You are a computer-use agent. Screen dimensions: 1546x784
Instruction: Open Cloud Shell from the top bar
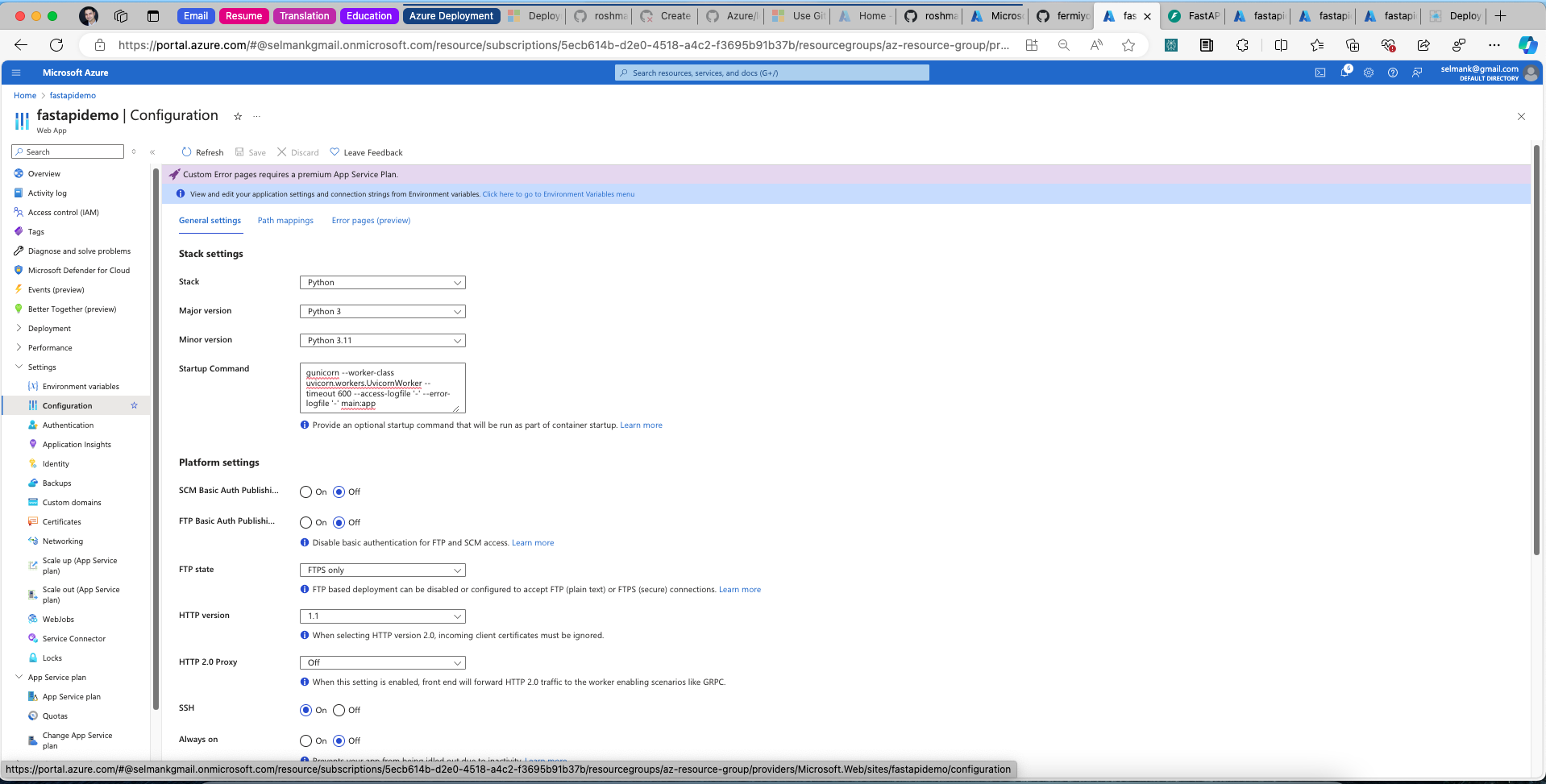click(1320, 73)
